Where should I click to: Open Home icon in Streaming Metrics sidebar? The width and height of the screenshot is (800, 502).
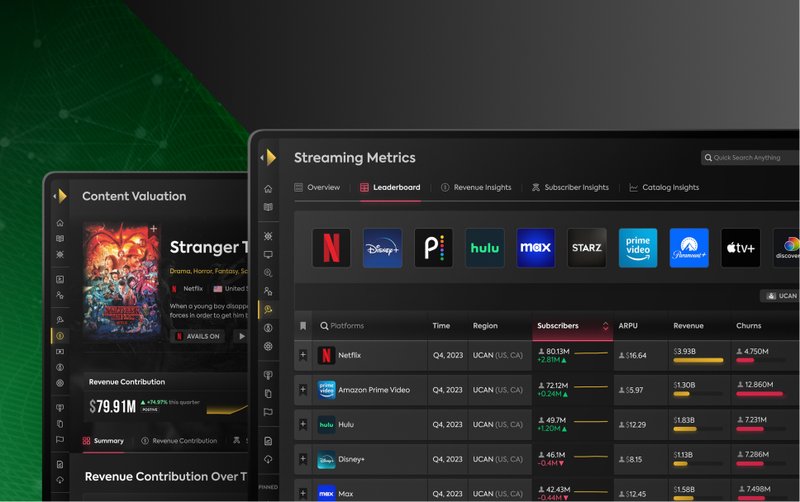tap(268, 189)
